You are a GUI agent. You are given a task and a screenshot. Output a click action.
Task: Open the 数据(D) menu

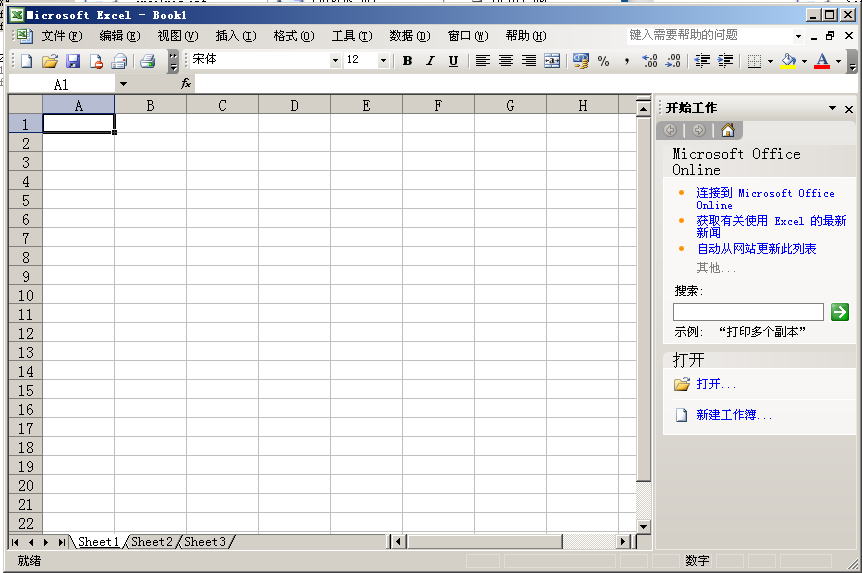click(410, 36)
